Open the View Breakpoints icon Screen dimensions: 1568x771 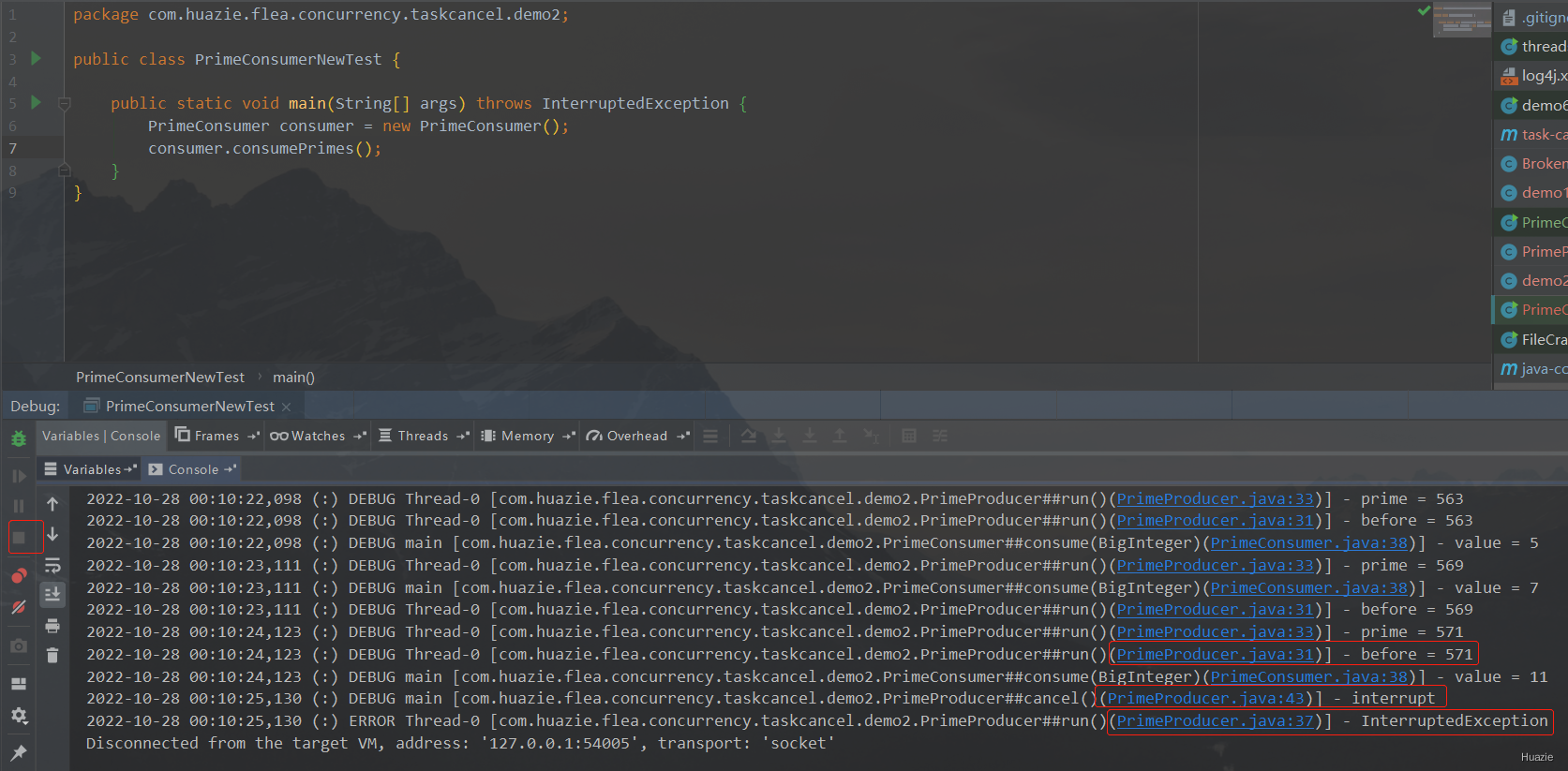coord(19,575)
